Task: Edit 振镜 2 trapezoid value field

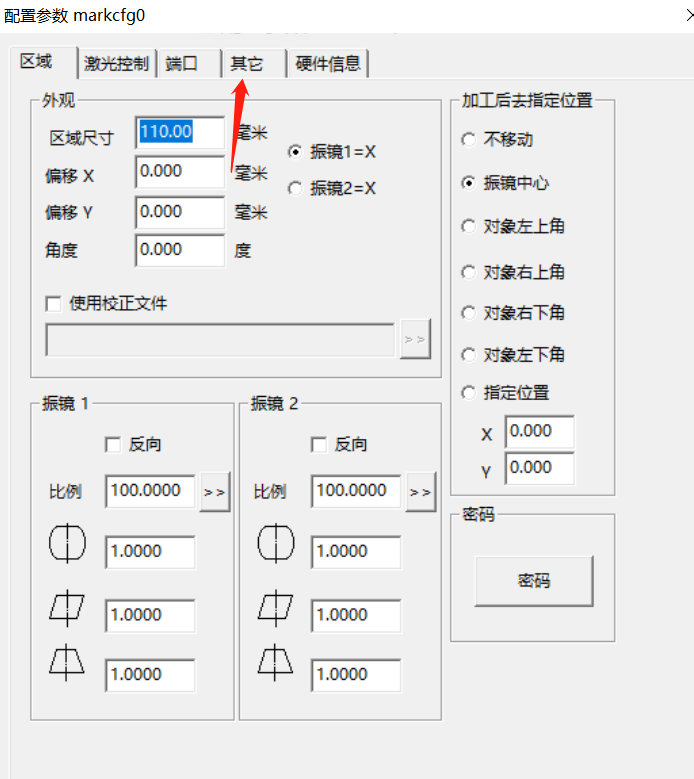Action: pos(356,675)
